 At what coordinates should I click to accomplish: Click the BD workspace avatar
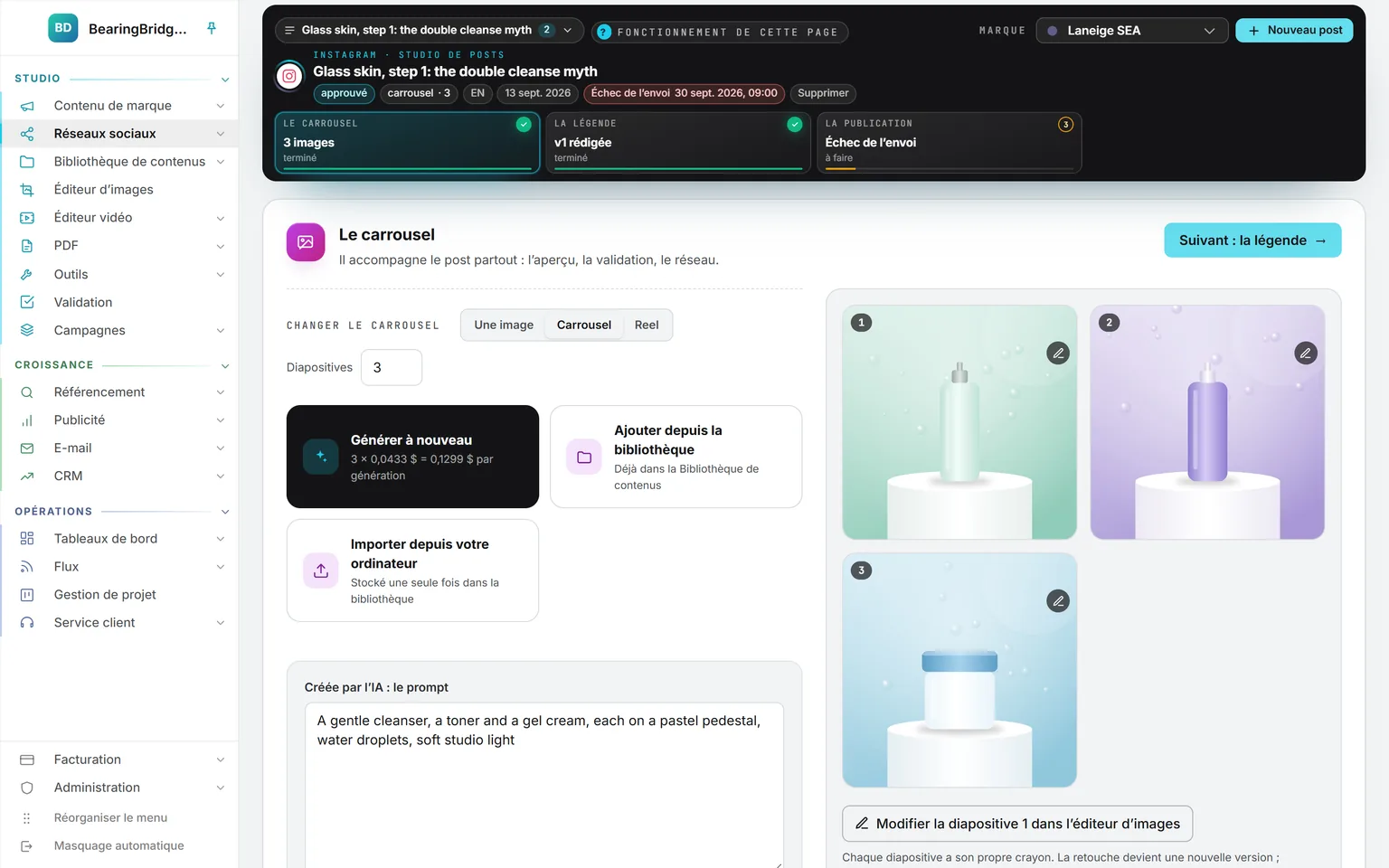[63, 28]
